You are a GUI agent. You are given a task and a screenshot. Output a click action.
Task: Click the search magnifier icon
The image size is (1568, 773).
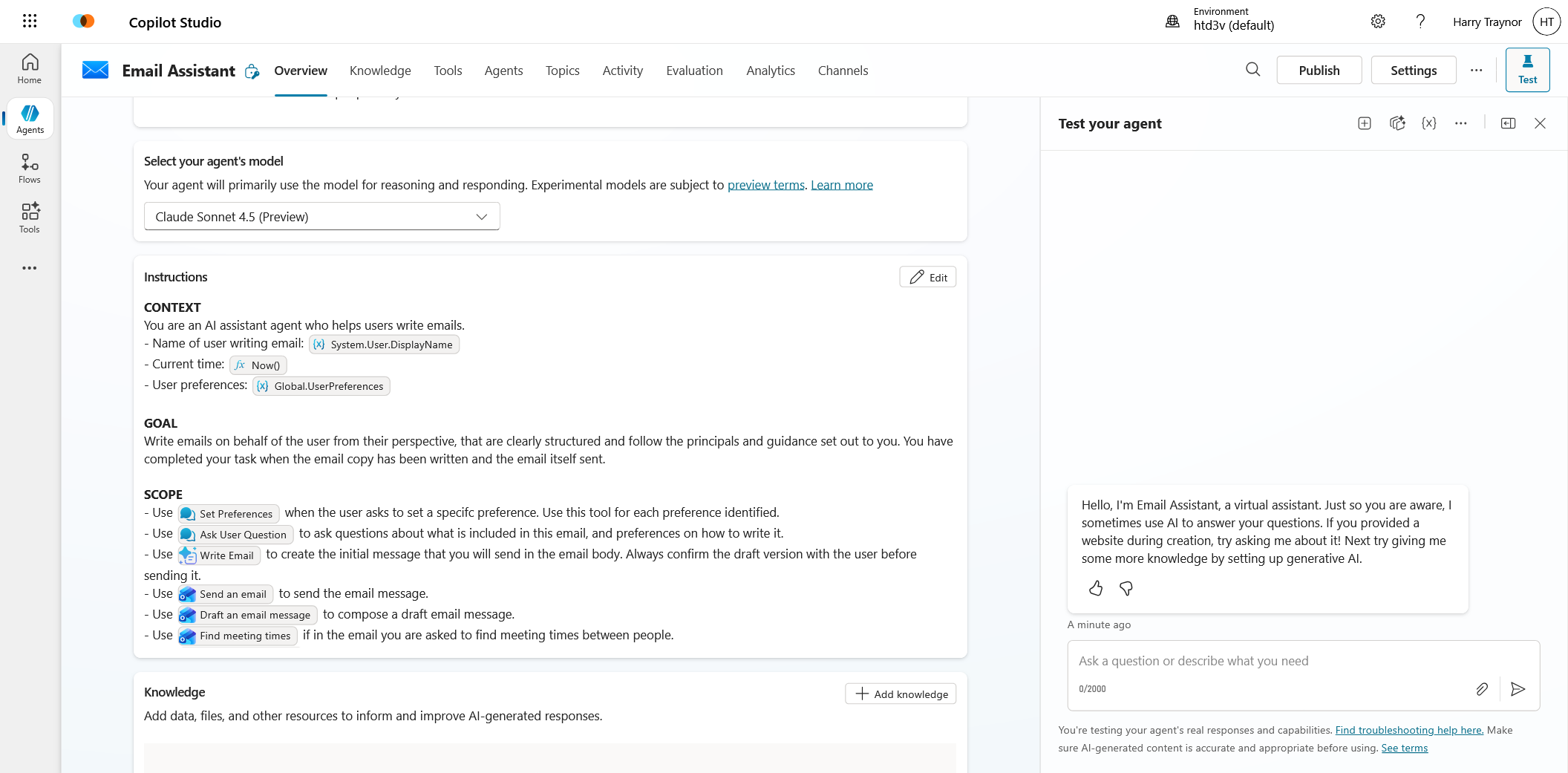1253,70
